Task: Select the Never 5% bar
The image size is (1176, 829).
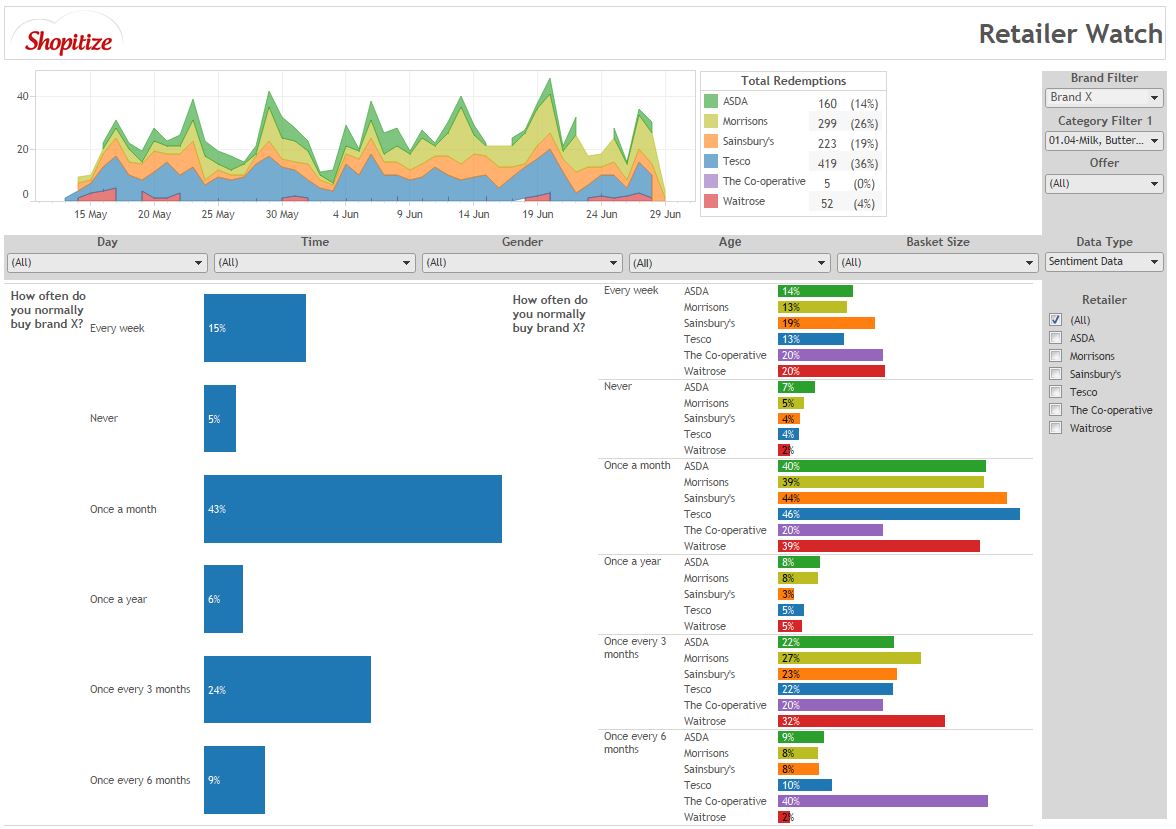Action: (220, 419)
